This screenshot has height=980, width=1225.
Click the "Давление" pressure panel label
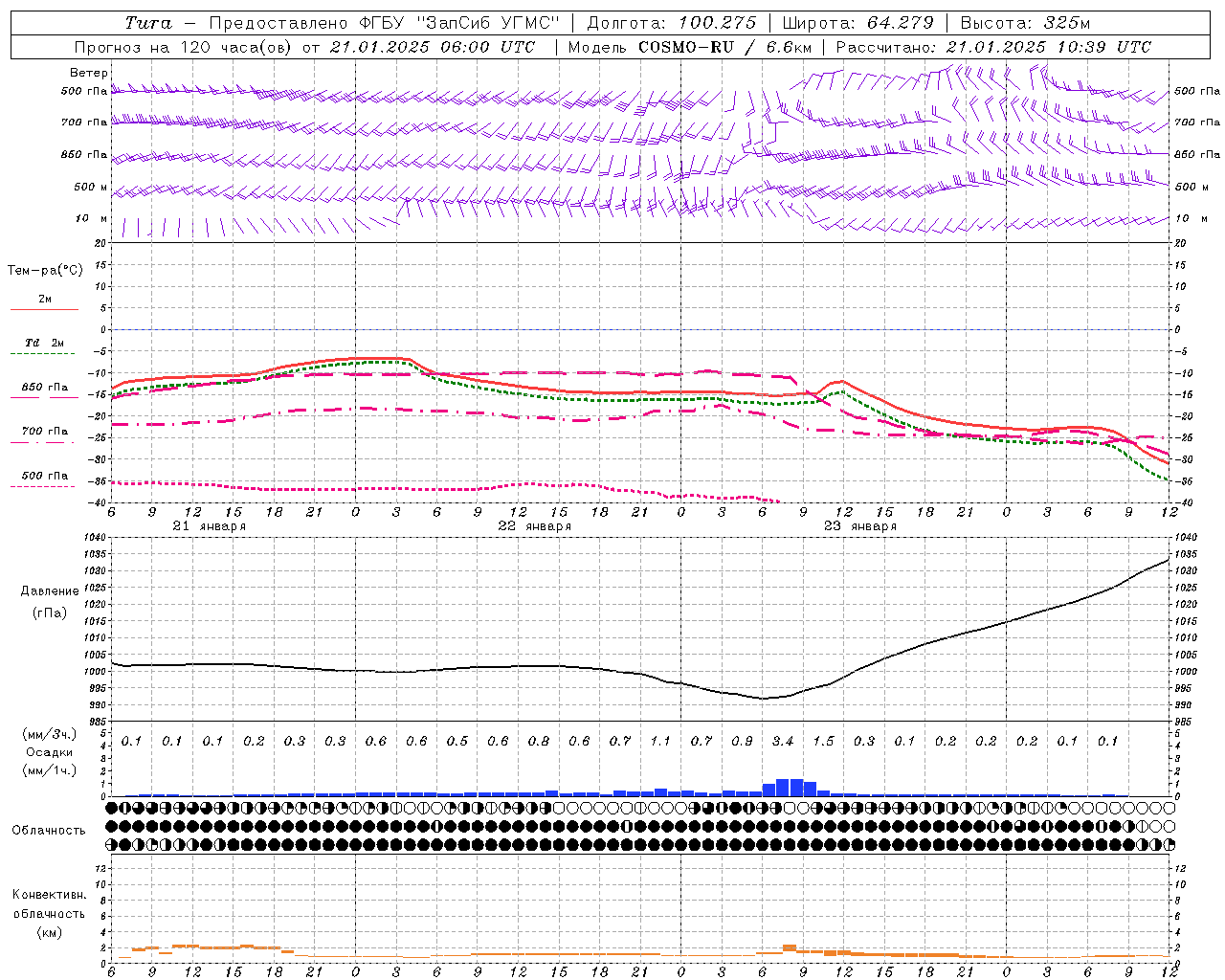coord(50,590)
